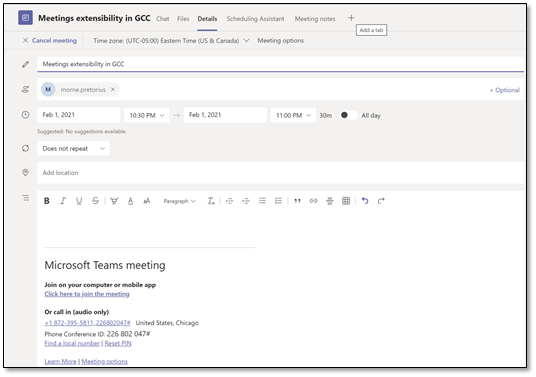Screen dimensions: 536x377
Task: Undo the last edit
Action: 365,201
